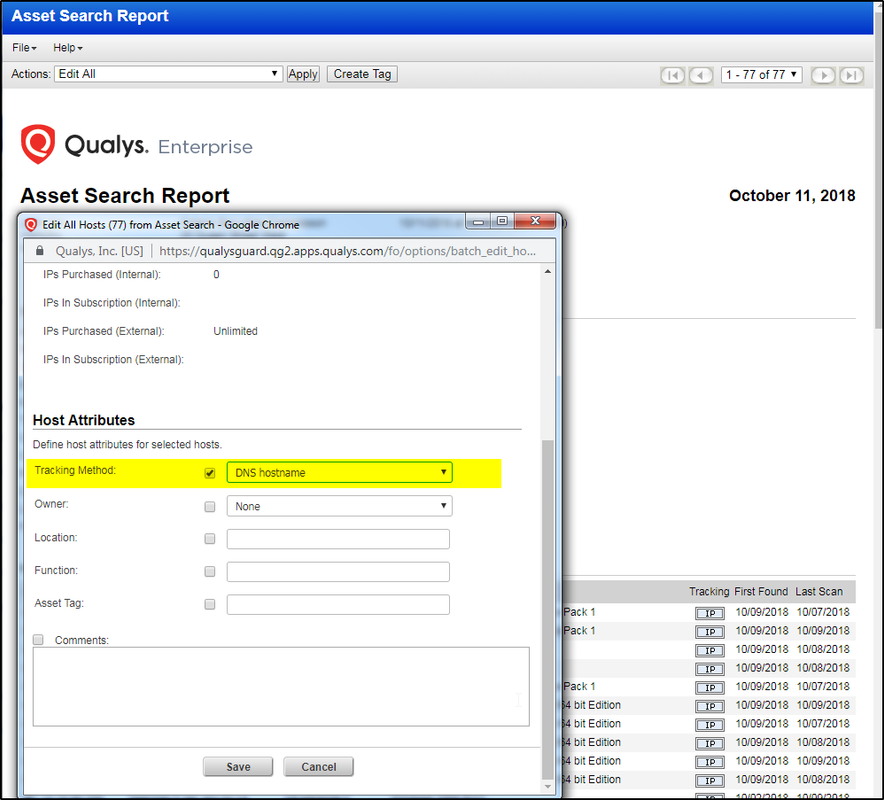Save the host attribute changes
This screenshot has width=884, height=800.
point(238,767)
